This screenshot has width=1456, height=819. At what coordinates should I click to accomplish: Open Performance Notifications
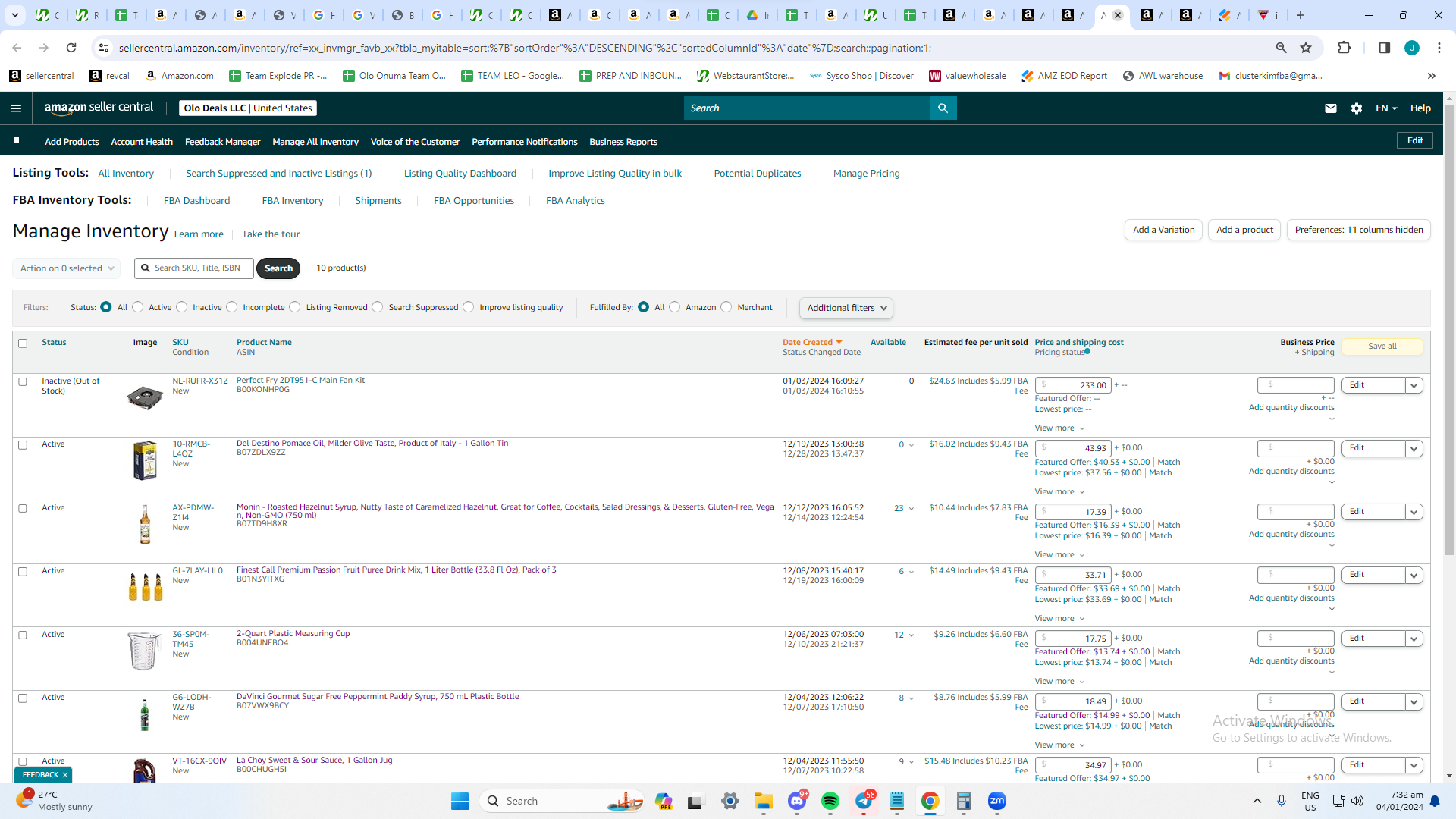(525, 142)
